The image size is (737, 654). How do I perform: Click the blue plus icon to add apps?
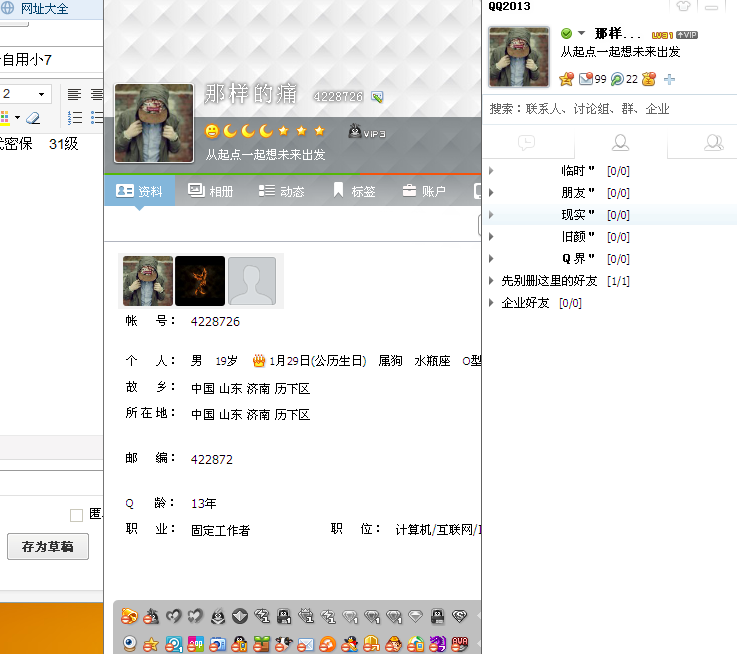669,79
